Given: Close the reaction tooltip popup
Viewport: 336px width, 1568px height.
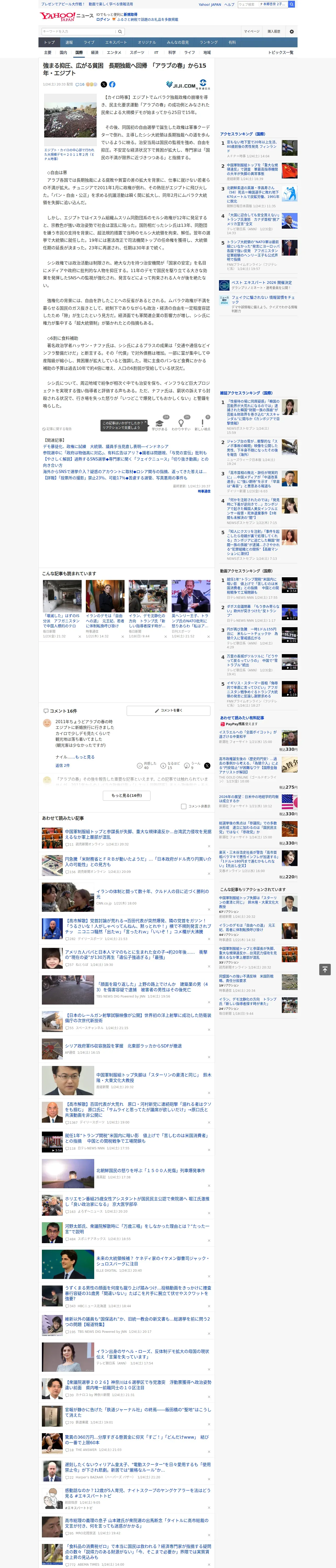Looking at the screenshot, I should coord(145,422).
